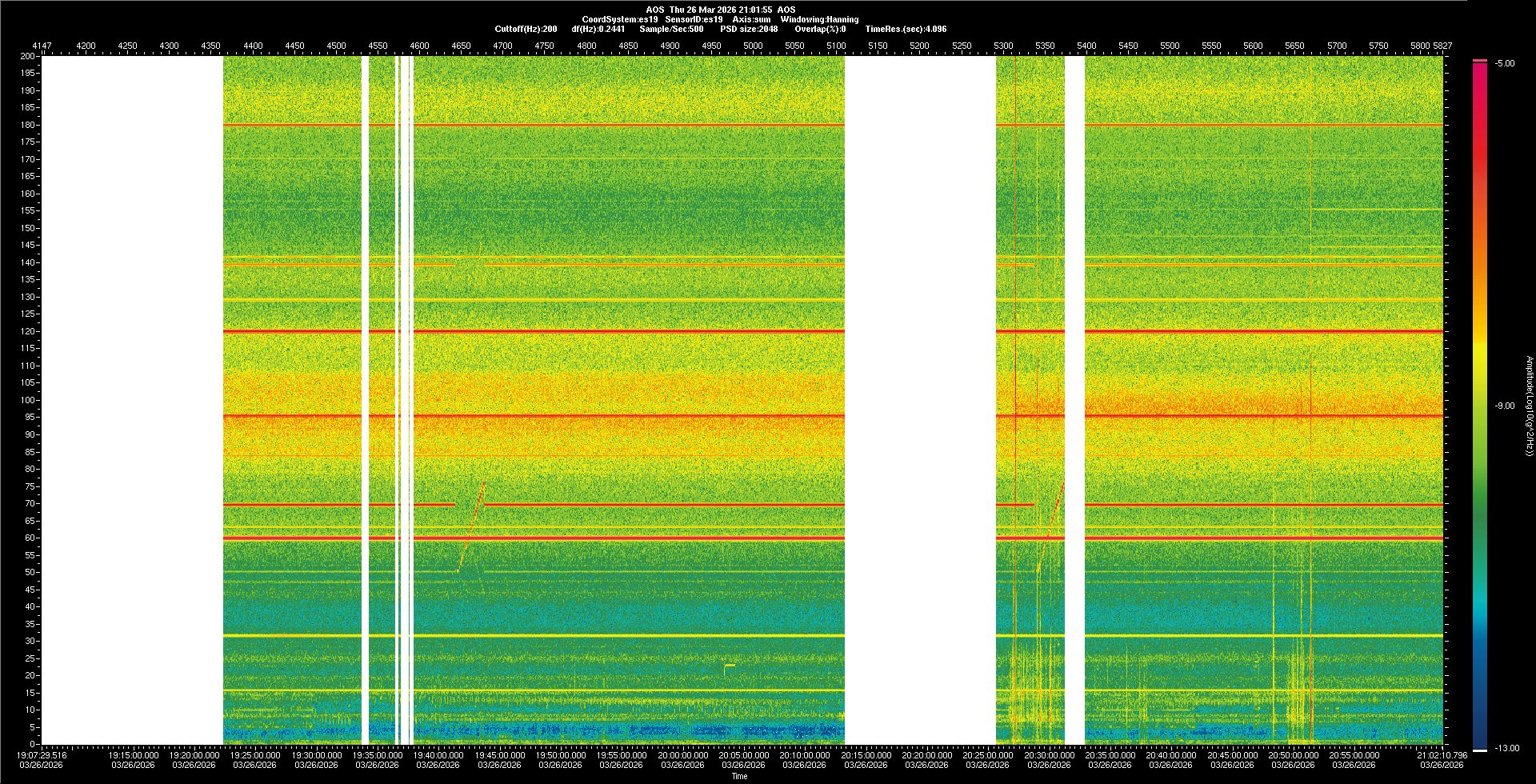Select the 21:02:10.796 end time label
This screenshot has height=784, width=1536.
(1441, 755)
